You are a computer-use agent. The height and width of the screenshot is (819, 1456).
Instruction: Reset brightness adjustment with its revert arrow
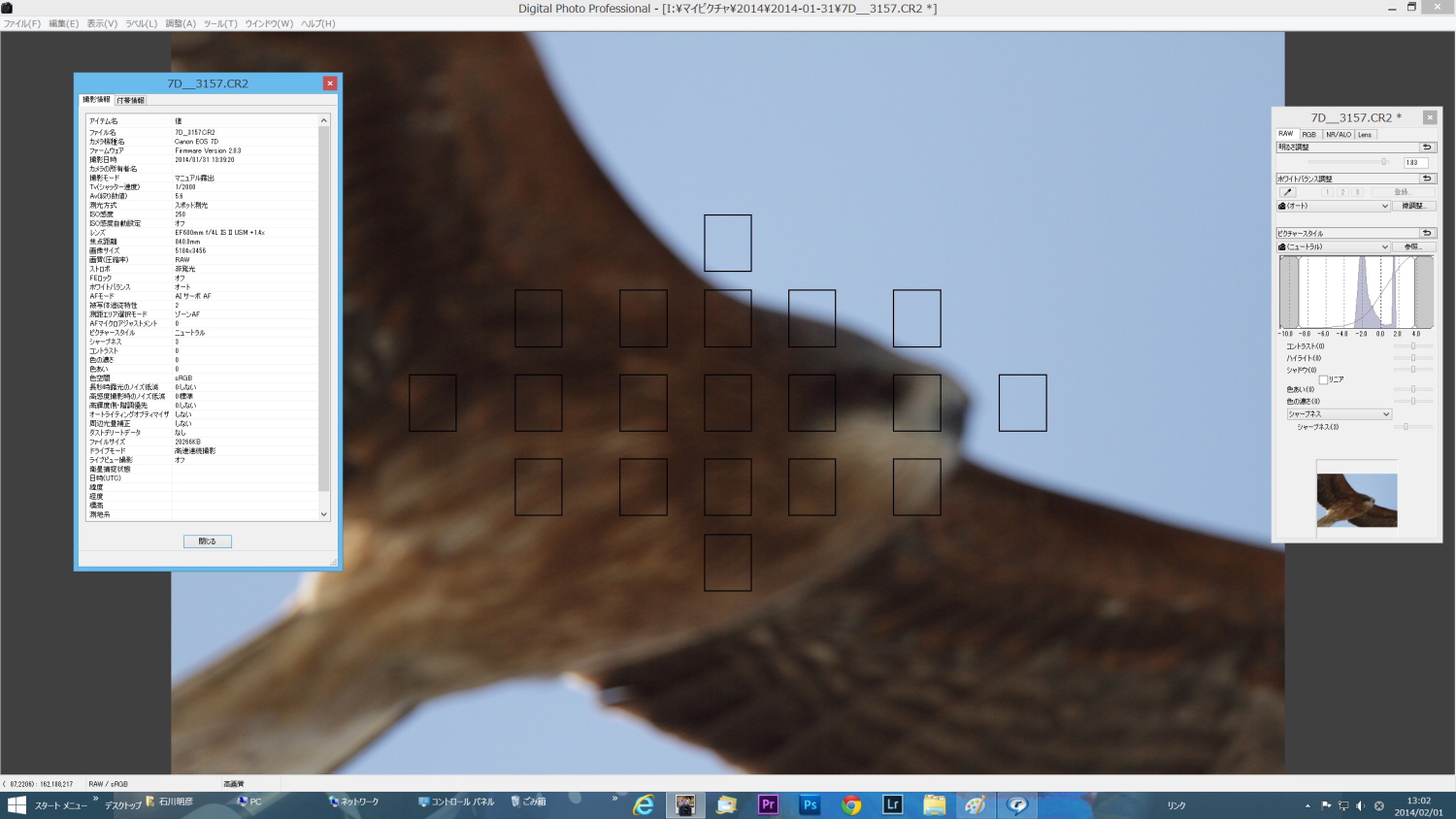pos(1427,147)
